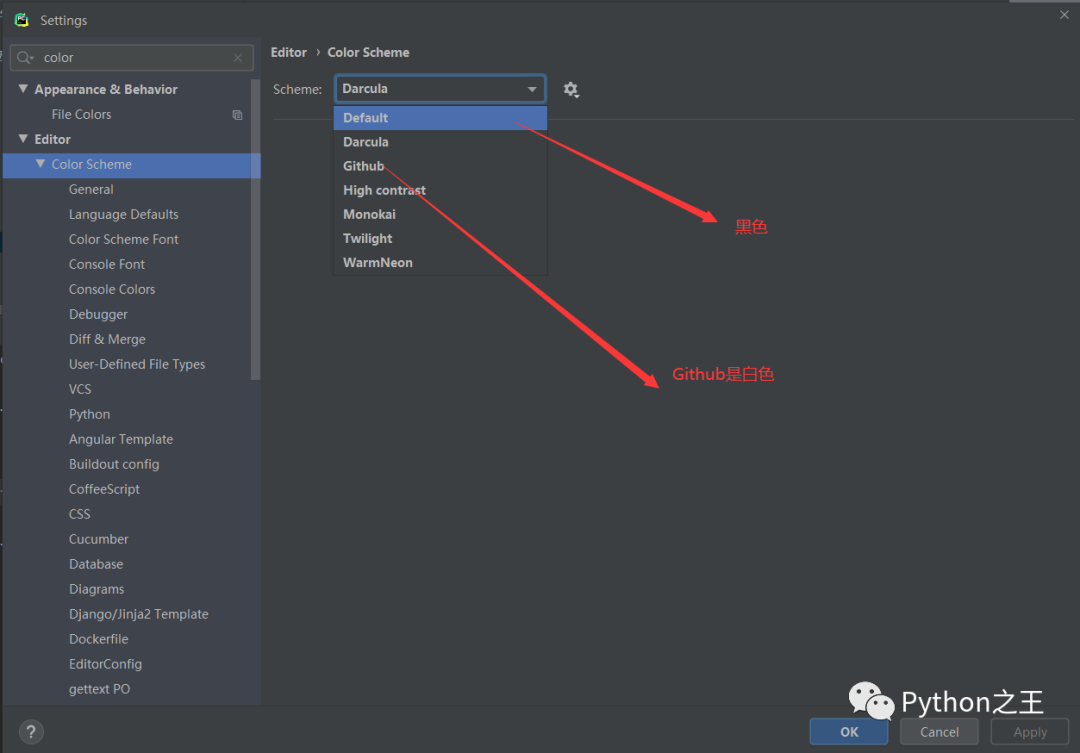This screenshot has width=1080, height=753.
Task: Click the Apply button
Action: coord(1030,732)
